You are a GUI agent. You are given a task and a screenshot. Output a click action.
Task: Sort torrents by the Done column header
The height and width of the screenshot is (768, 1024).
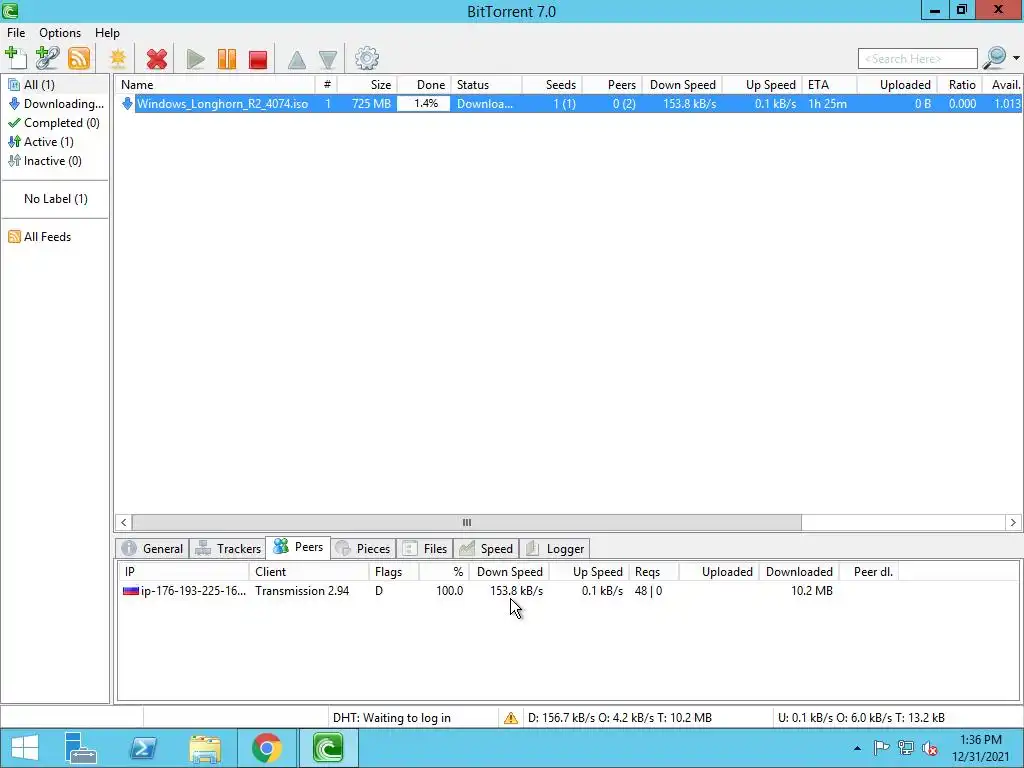click(423, 85)
